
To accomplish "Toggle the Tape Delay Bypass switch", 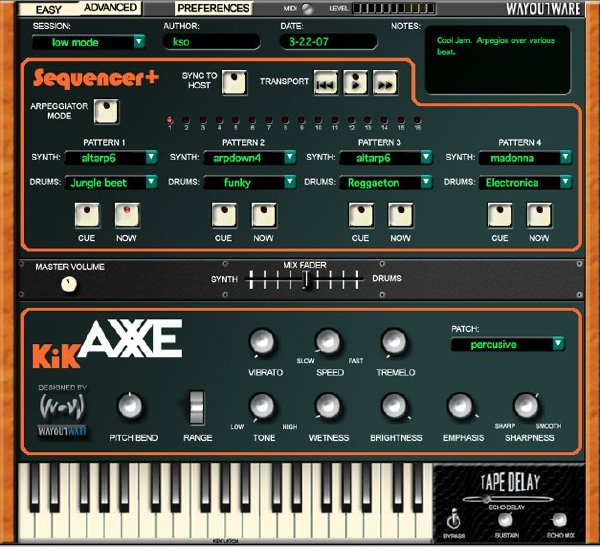I will click(x=454, y=519).
